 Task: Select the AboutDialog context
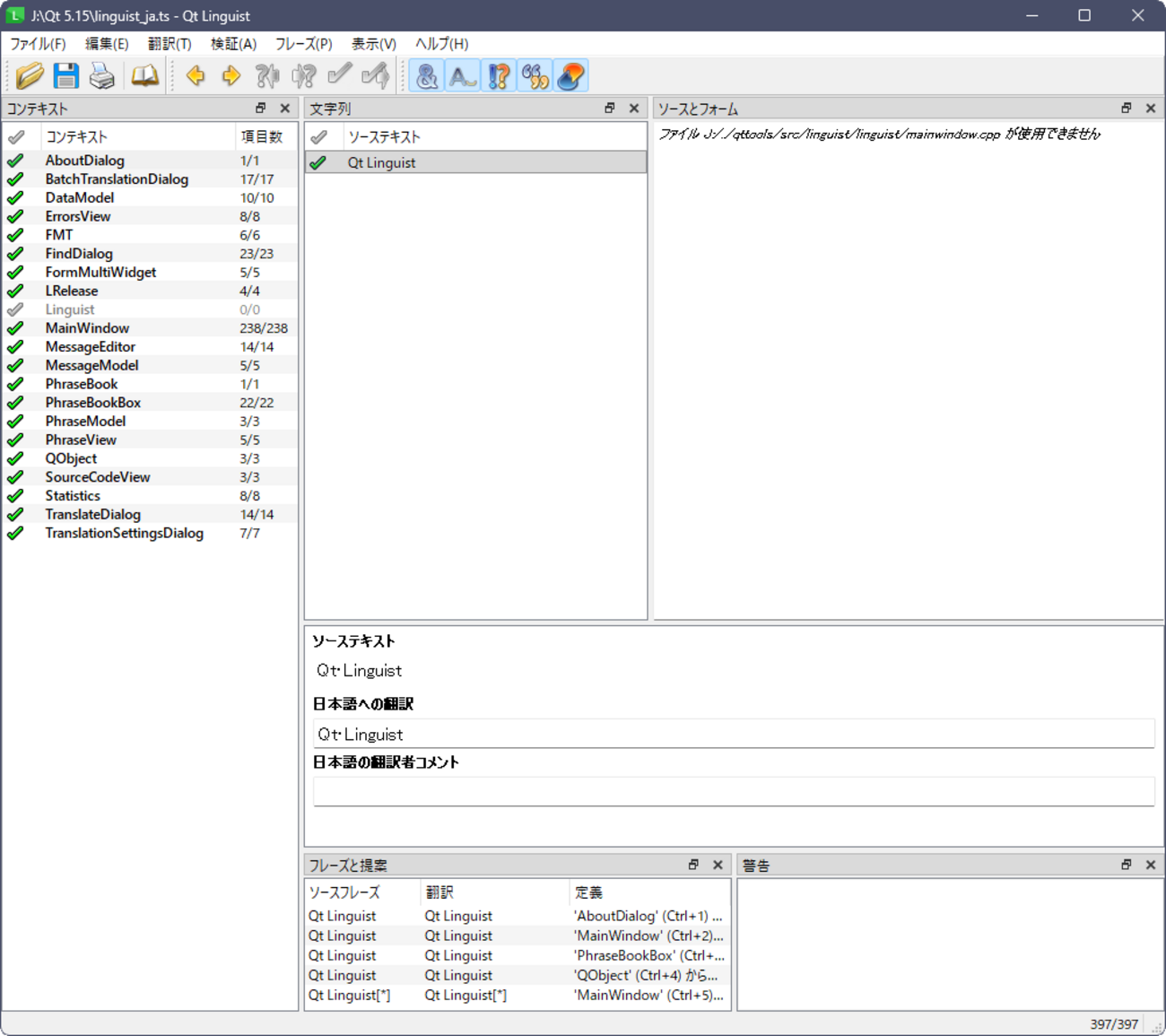tap(150, 161)
